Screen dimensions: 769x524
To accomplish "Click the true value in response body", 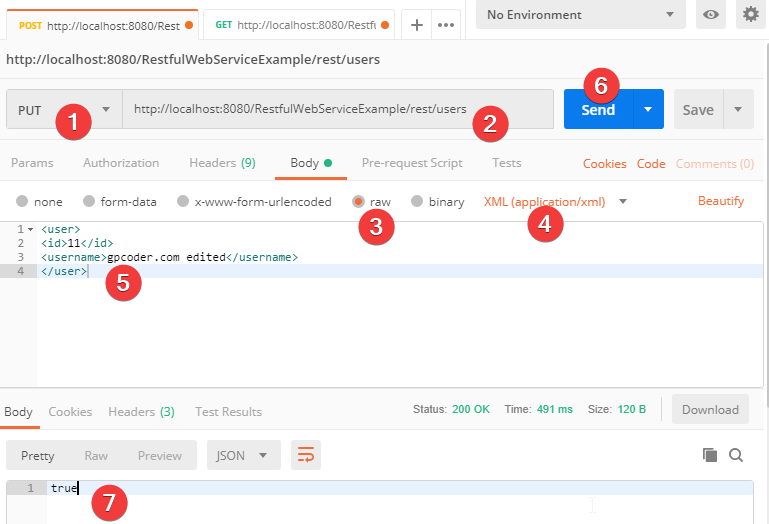I will pyautogui.click(x=64, y=488).
